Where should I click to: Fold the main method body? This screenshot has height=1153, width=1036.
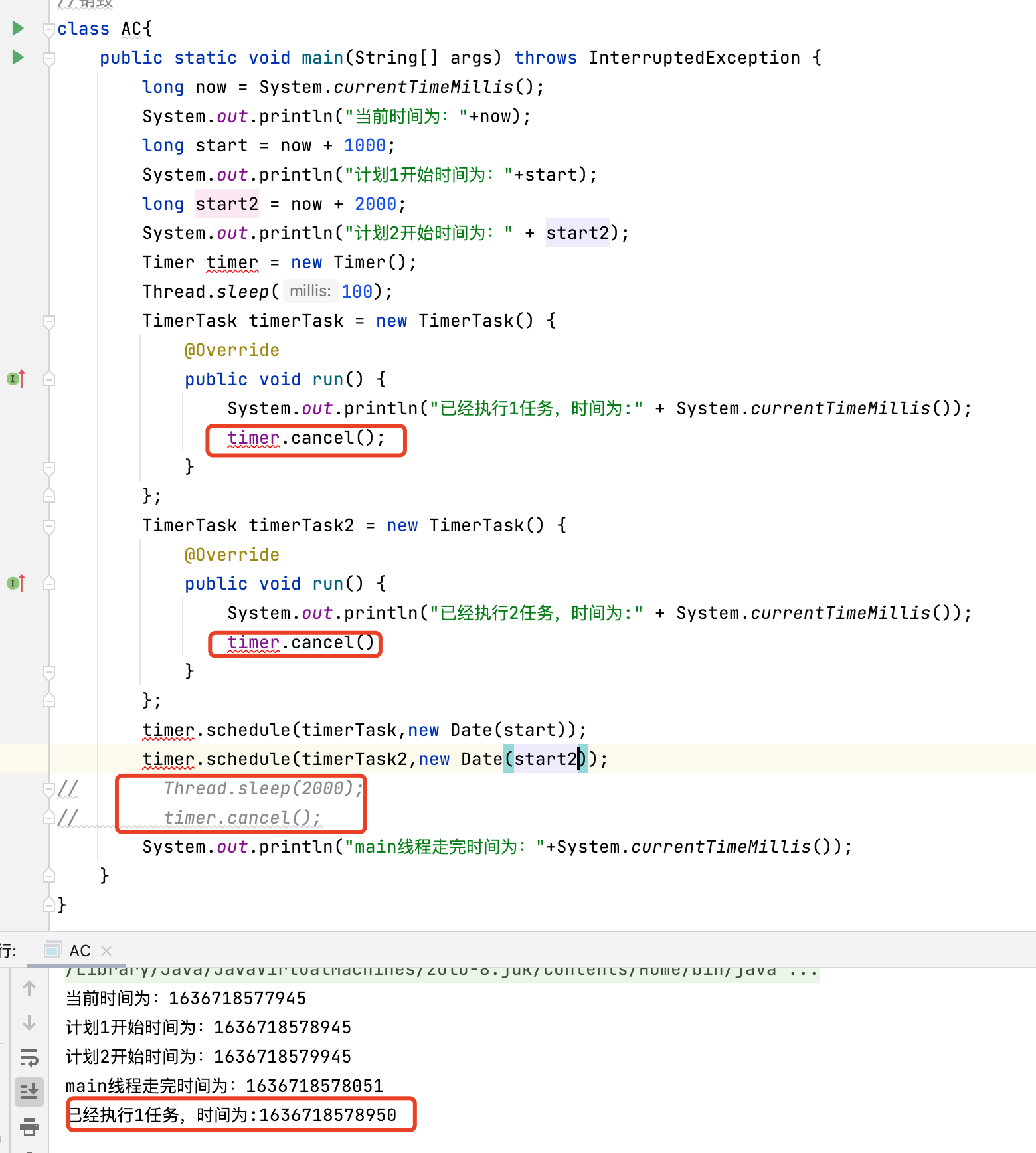click(48, 58)
